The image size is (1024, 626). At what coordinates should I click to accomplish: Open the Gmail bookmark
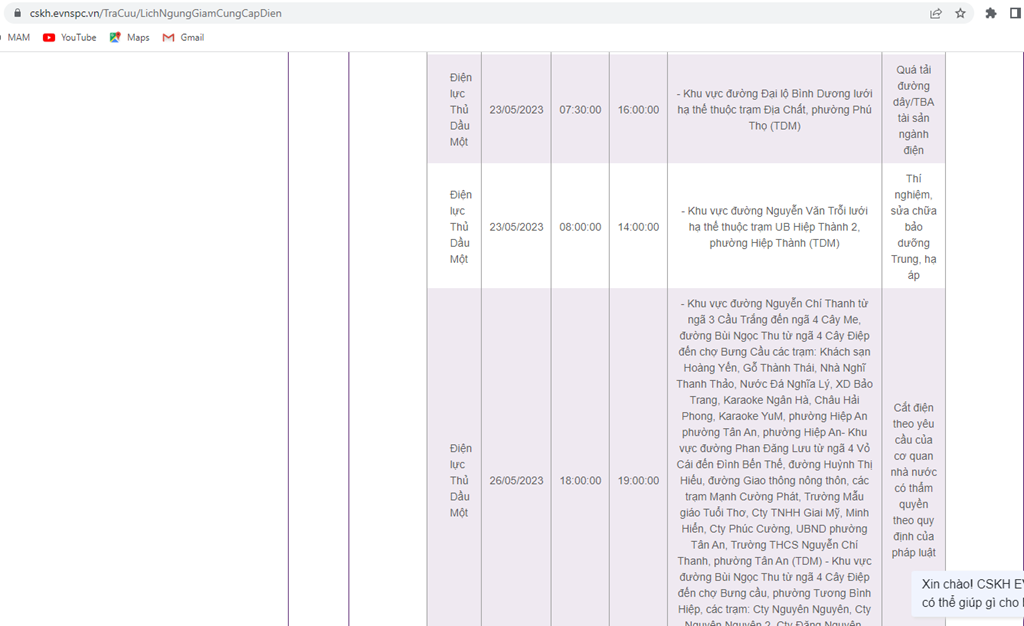coord(184,37)
